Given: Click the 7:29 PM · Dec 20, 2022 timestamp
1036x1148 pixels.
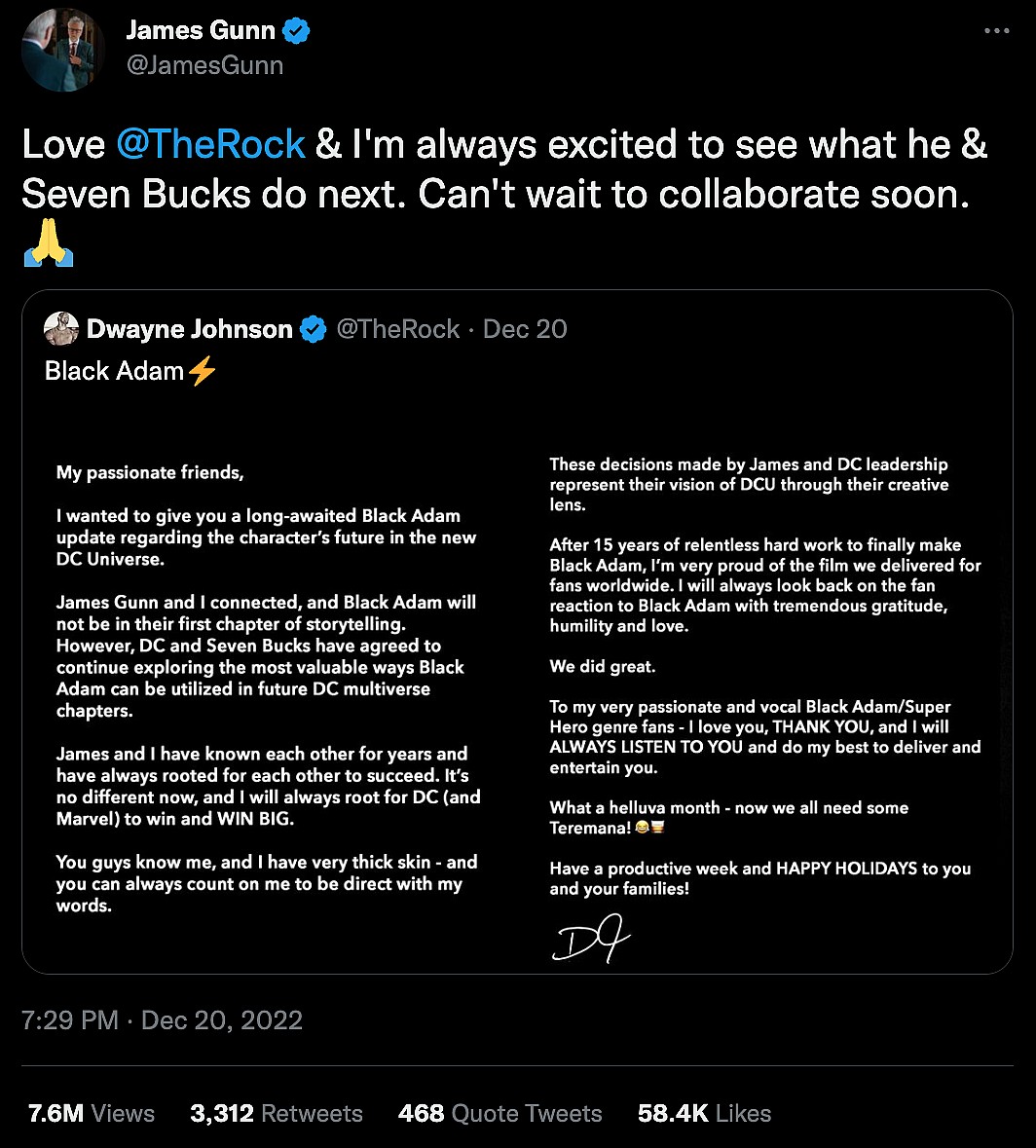Looking at the screenshot, I should pyautogui.click(x=162, y=1020).
